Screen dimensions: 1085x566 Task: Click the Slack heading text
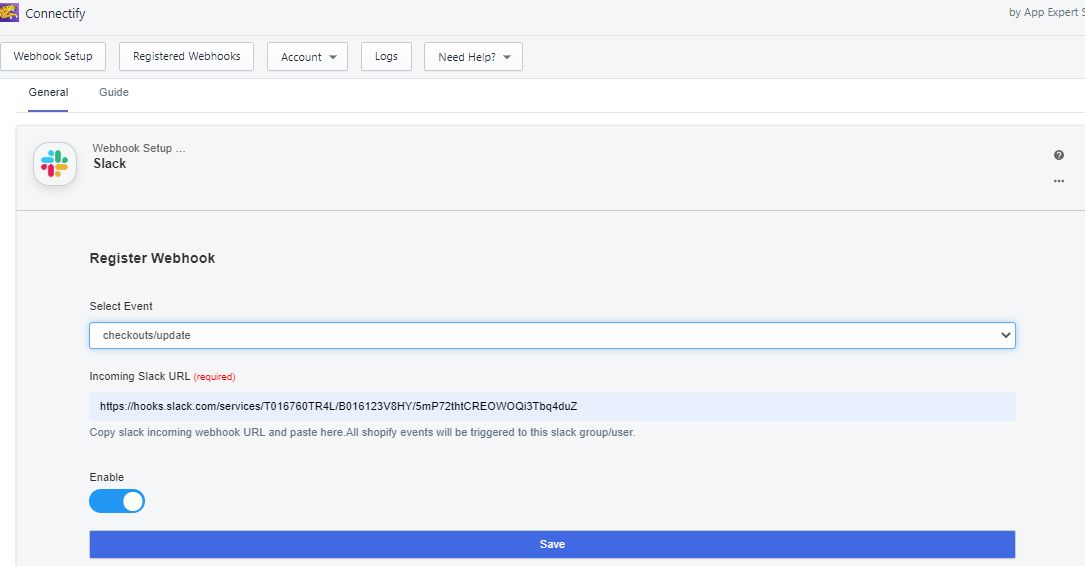click(110, 163)
